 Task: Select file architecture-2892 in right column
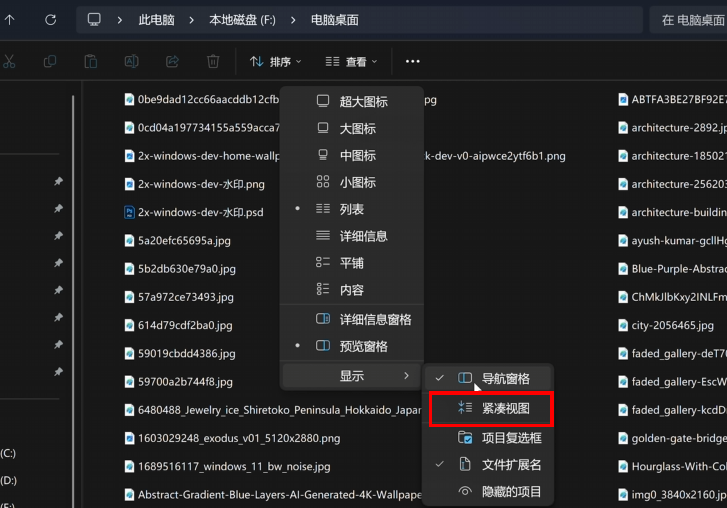(672, 127)
